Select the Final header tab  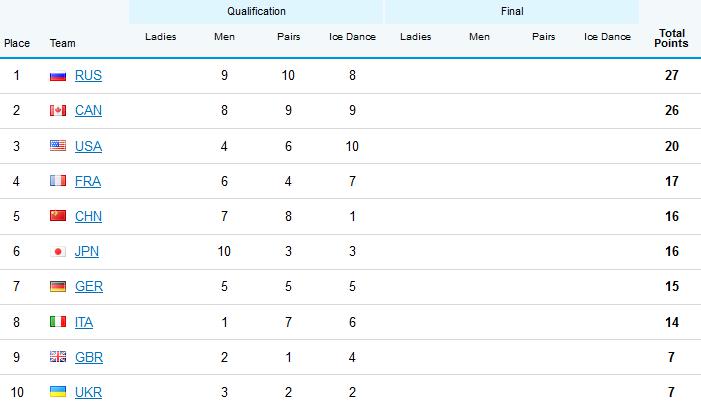pyautogui.click(x=512, y=12)
